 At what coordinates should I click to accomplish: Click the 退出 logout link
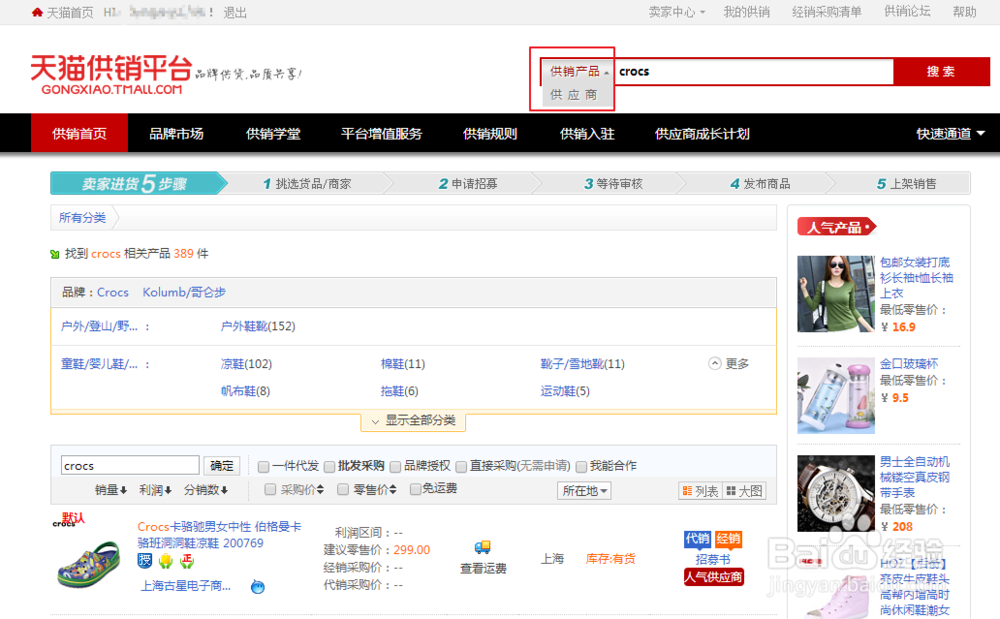[x=235, y=13]
